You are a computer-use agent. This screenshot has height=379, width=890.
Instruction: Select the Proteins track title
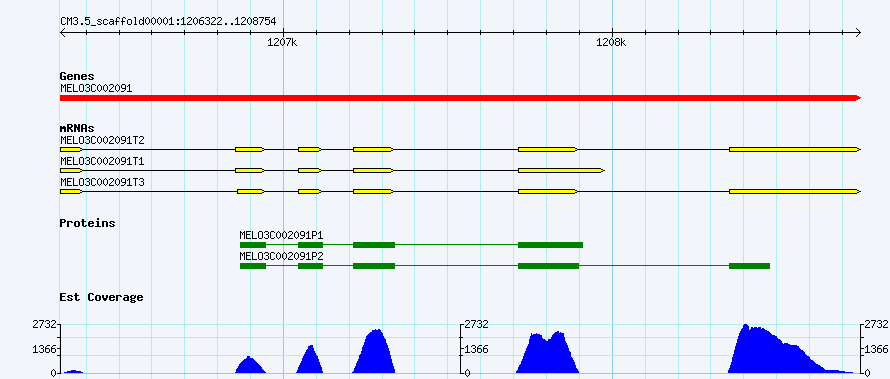[87, 223]
